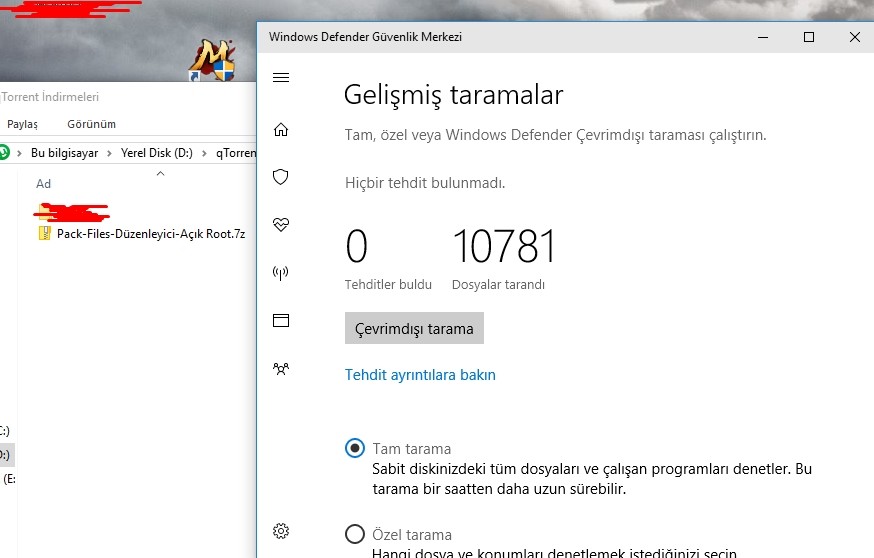874x558 pixels.
Task: Select the Özel tarama radio button
Action: (355, 534)
